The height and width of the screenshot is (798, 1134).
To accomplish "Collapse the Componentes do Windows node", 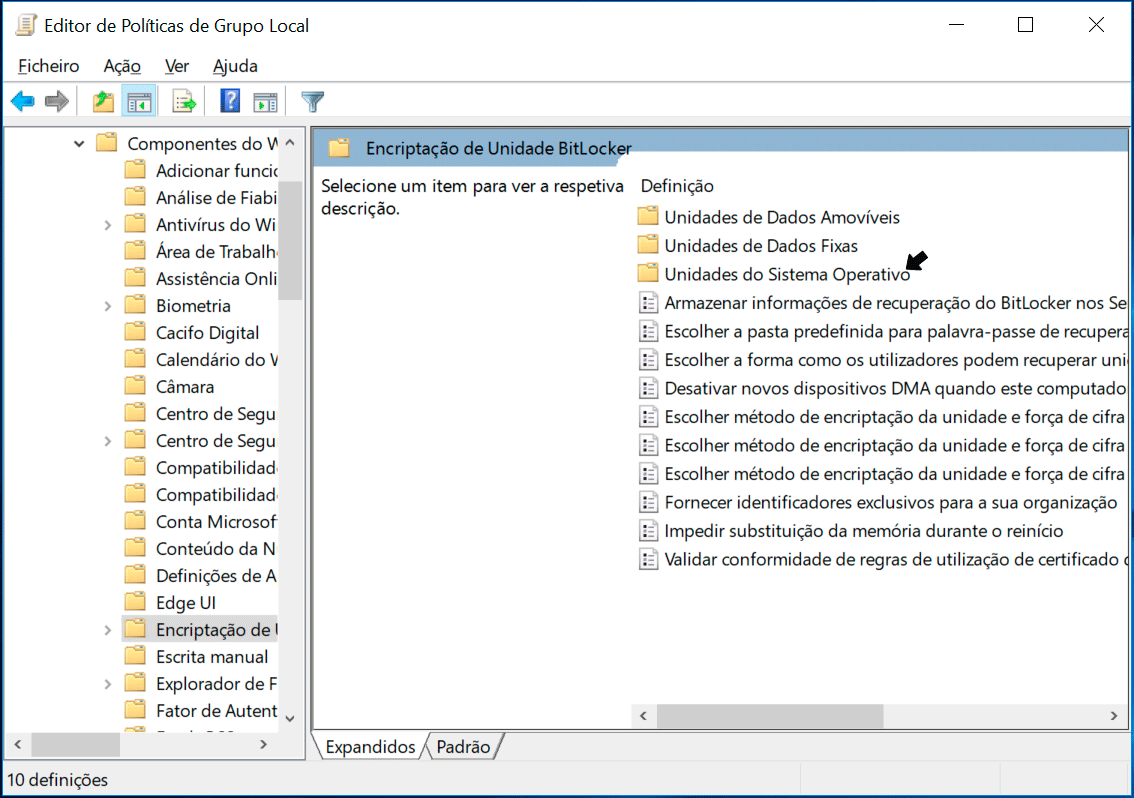I will [79, 143].
